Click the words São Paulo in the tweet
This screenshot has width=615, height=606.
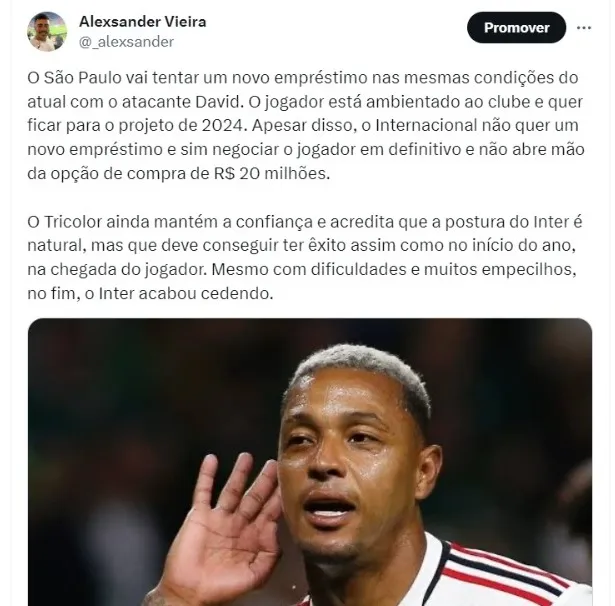pyautogui.click(x=83, y=78)
